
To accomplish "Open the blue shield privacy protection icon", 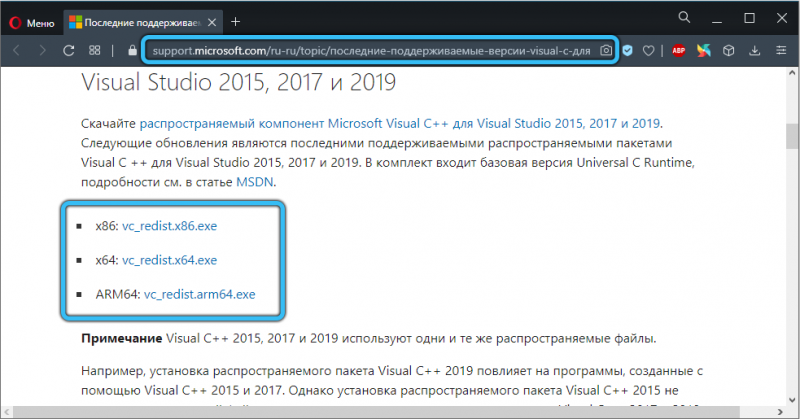I will [628, 51].
